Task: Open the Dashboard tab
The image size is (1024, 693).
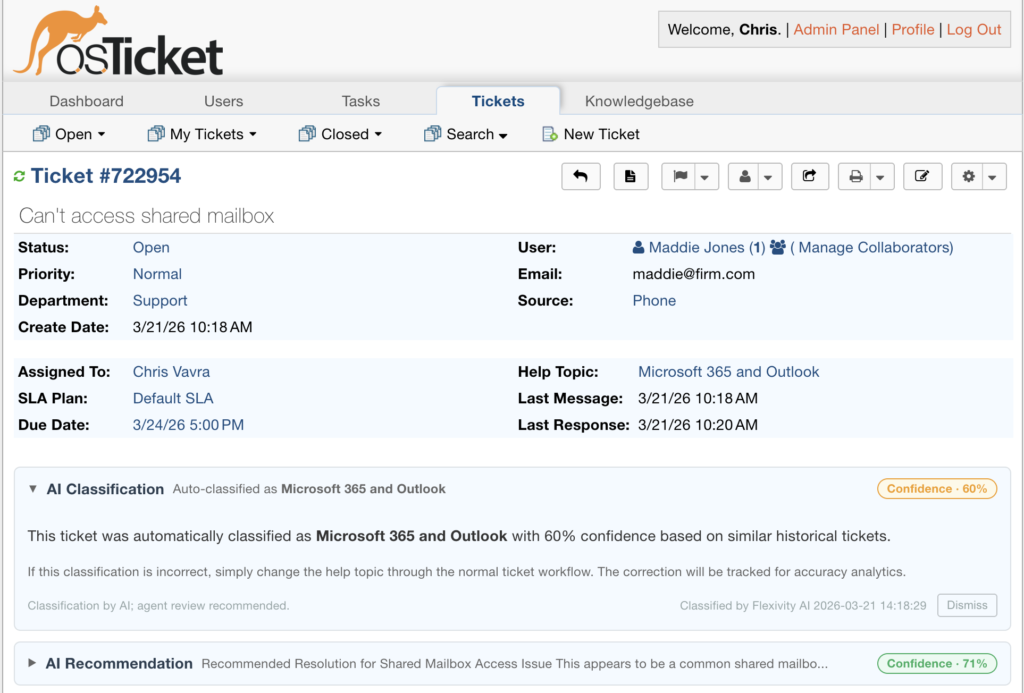Action: [x=87, y=101]
